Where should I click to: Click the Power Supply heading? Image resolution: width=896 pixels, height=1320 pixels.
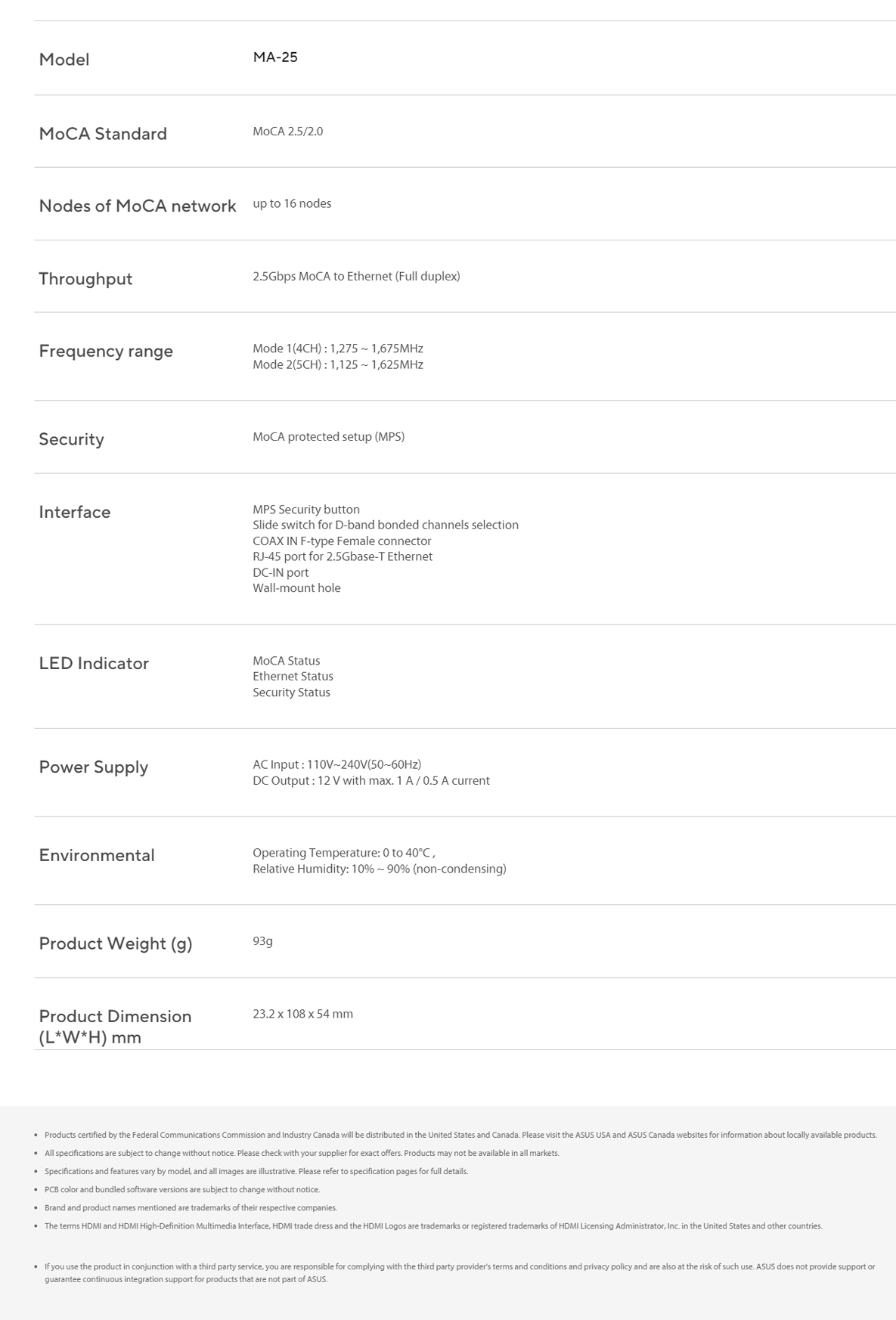tap(94, 767)
